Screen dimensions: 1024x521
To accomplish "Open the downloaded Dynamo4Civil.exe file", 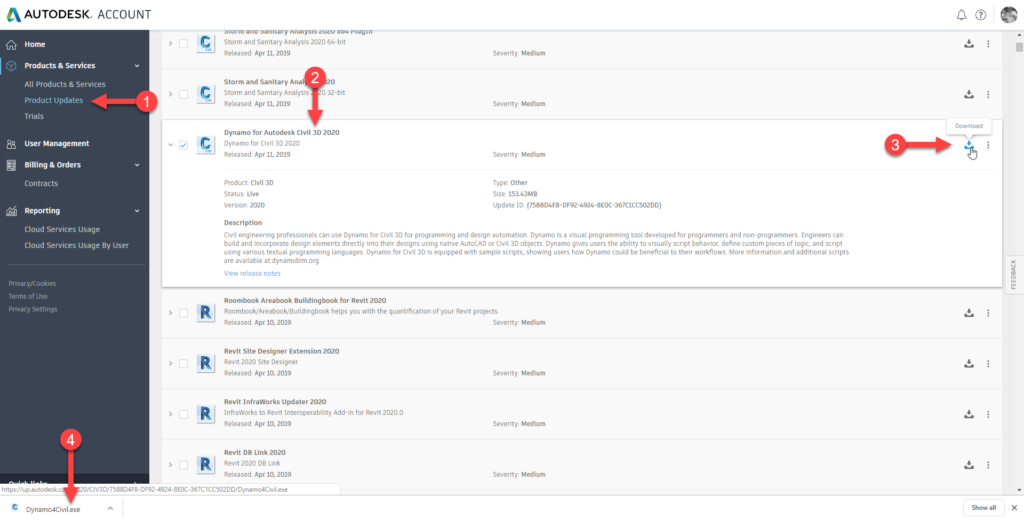I will [x=53, y=509].
